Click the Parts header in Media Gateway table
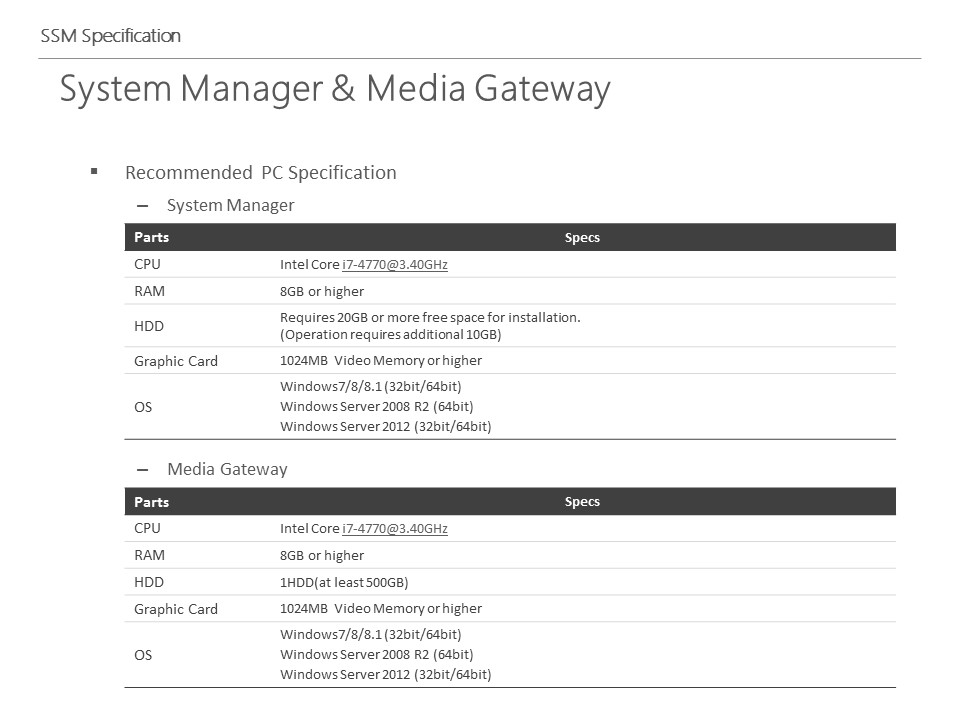 click(x=152, y=502)
